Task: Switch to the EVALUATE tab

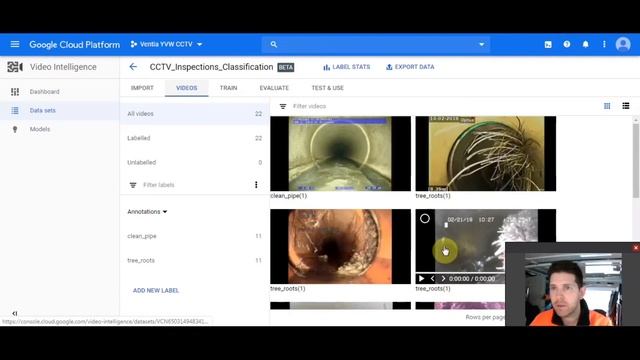Action: pos(274,88)
